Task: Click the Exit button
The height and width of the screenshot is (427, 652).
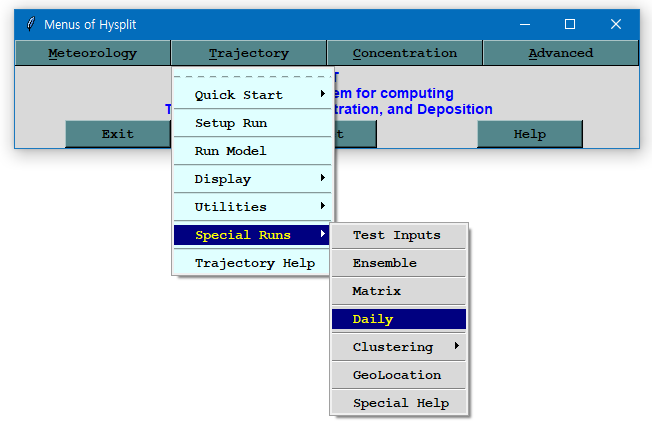Action: click(x=118, y=134)
